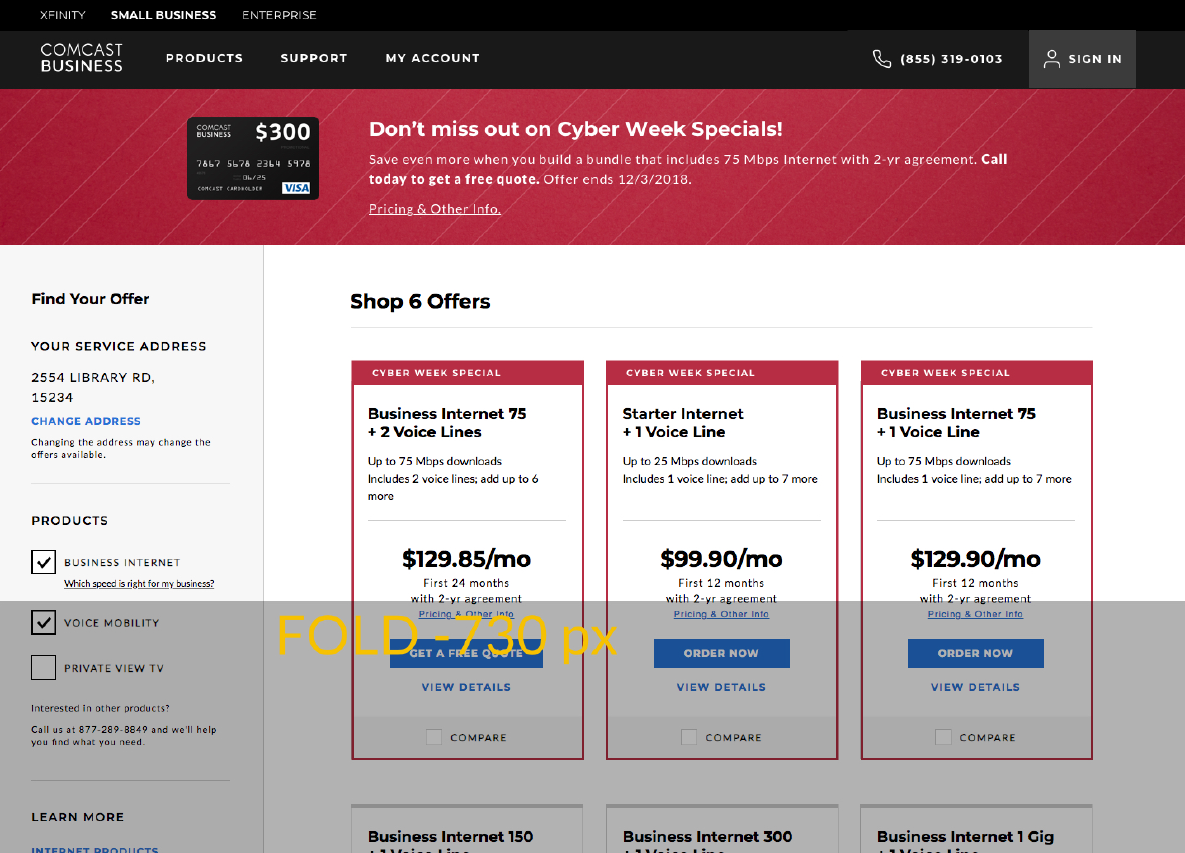Open Pricing & Other Info under $99.90/mo
Viewport: 1185px width, 853px height.
[x=721, y=614]
